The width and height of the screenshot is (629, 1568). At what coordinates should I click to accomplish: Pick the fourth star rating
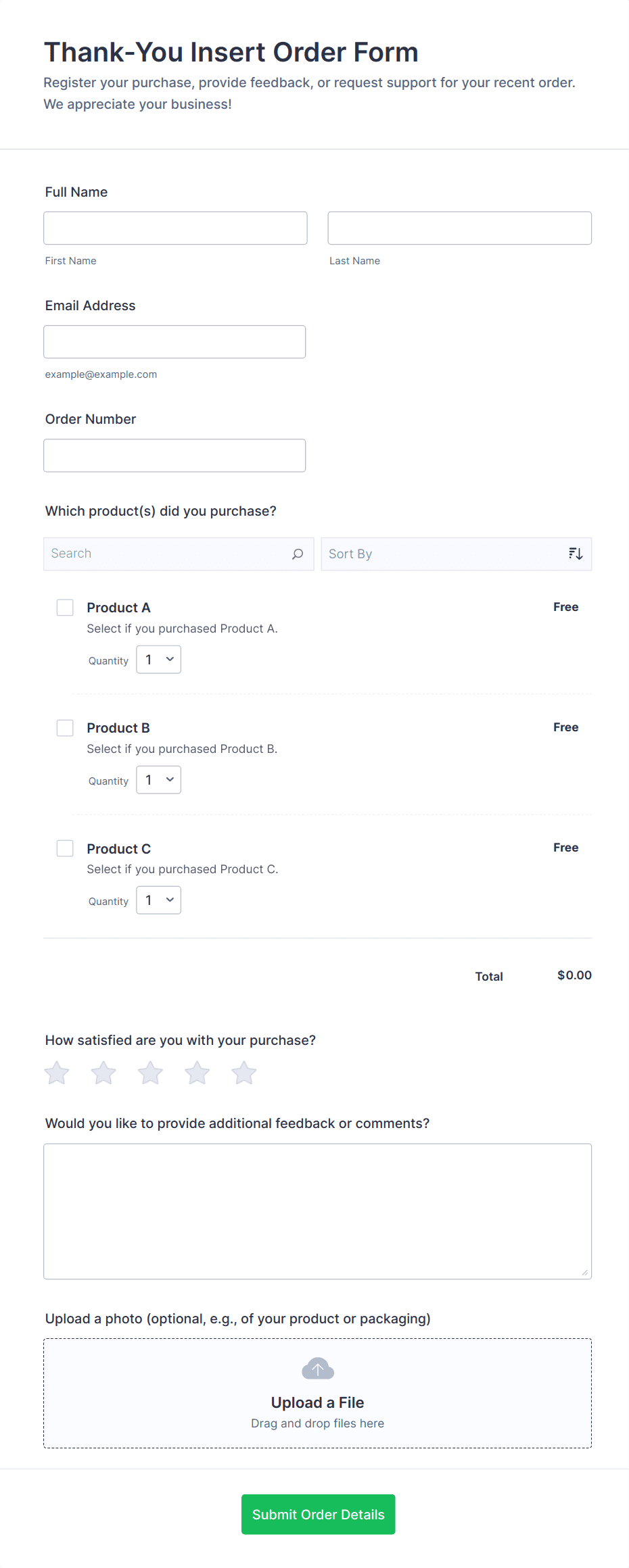coord(197,1073)
